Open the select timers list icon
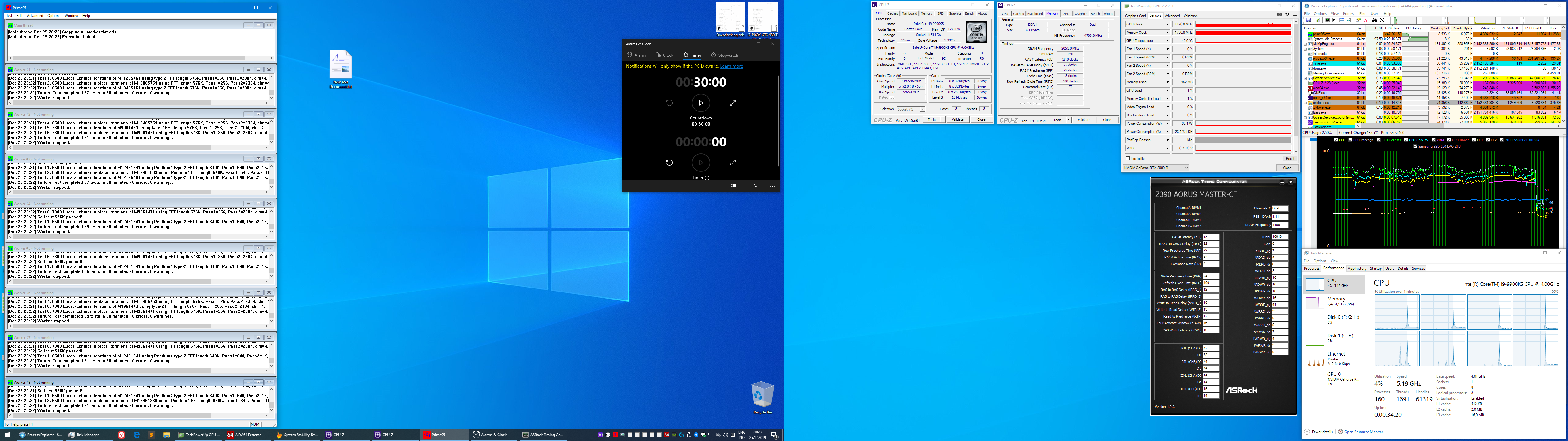This screenshot has height=441, width=1568. [733, 186]
